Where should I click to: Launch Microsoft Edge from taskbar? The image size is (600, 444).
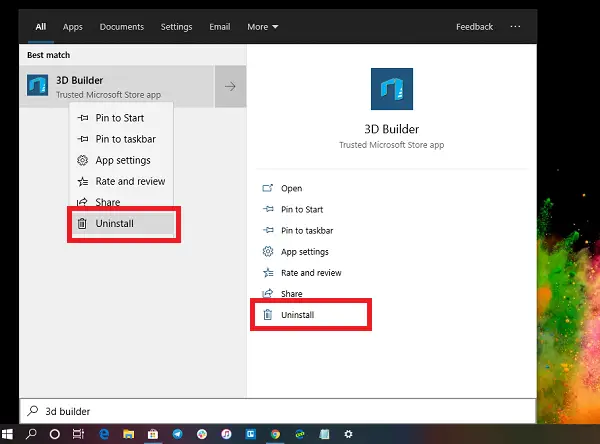(104, 434)
